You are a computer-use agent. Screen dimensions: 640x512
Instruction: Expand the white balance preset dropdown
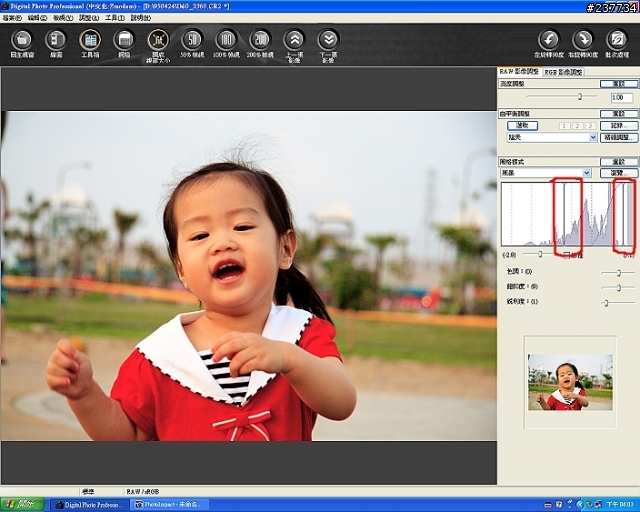click(x=593, y=138)
